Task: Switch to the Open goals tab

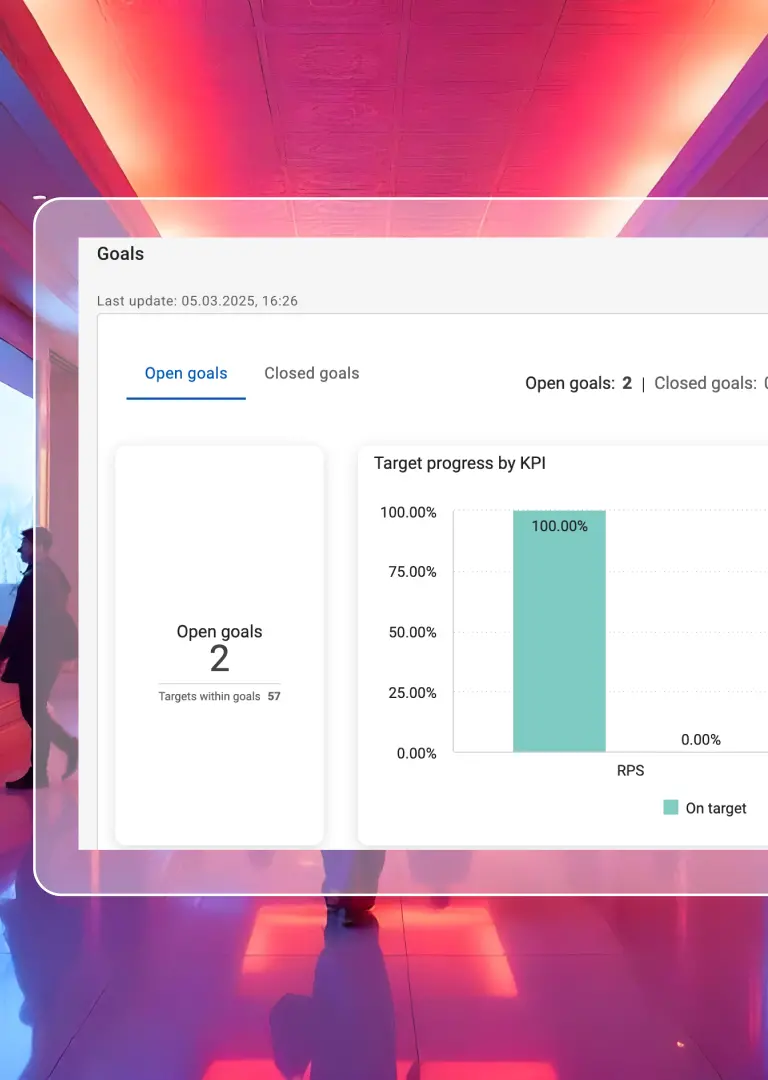Action: pos(186,373)
